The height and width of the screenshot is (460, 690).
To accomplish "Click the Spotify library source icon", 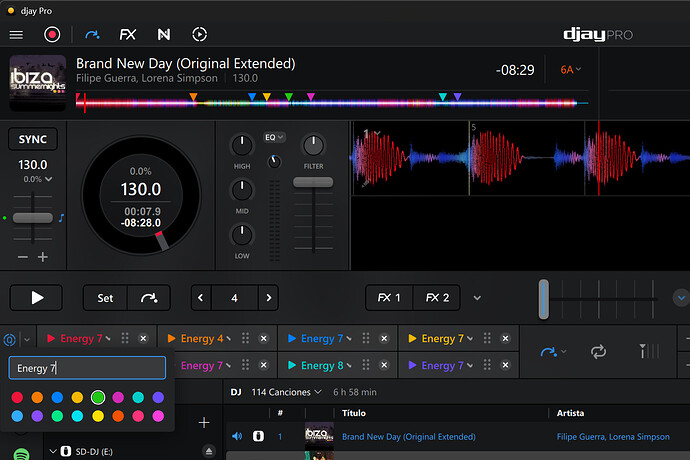I will [22, 451].
